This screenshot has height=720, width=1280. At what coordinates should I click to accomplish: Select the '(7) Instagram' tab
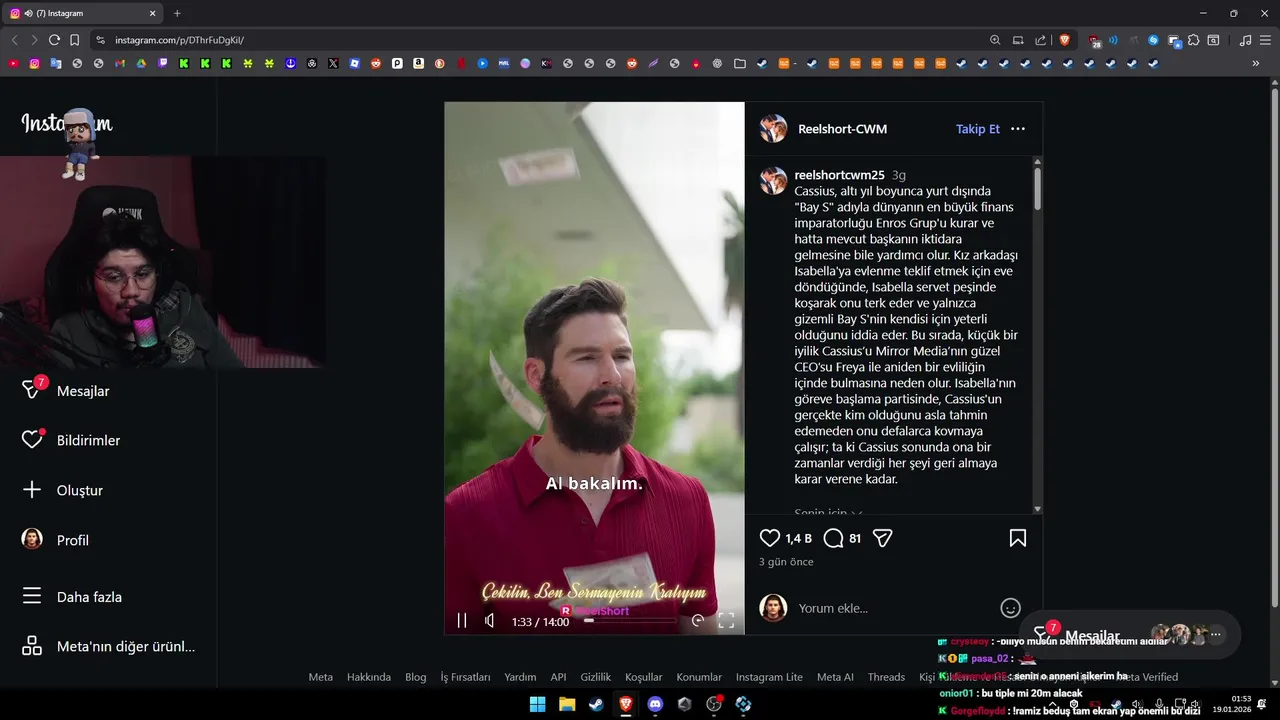[83, 13]
